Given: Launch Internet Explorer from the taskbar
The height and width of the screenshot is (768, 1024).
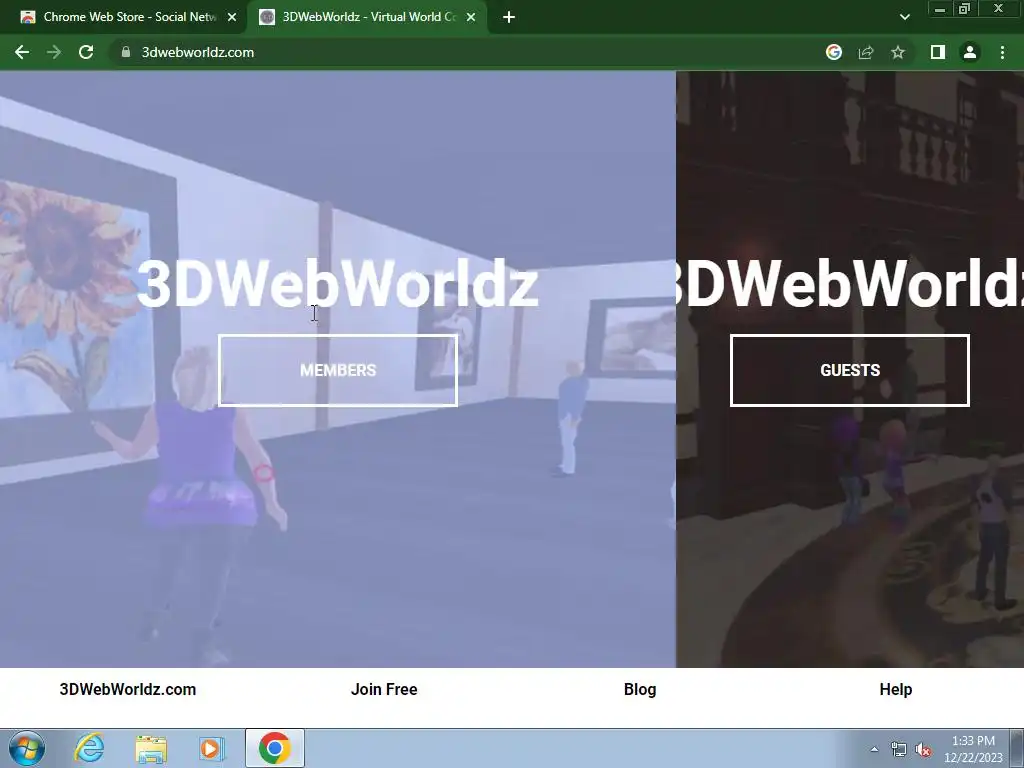Looking at the screenshot, I should [89, 748].
